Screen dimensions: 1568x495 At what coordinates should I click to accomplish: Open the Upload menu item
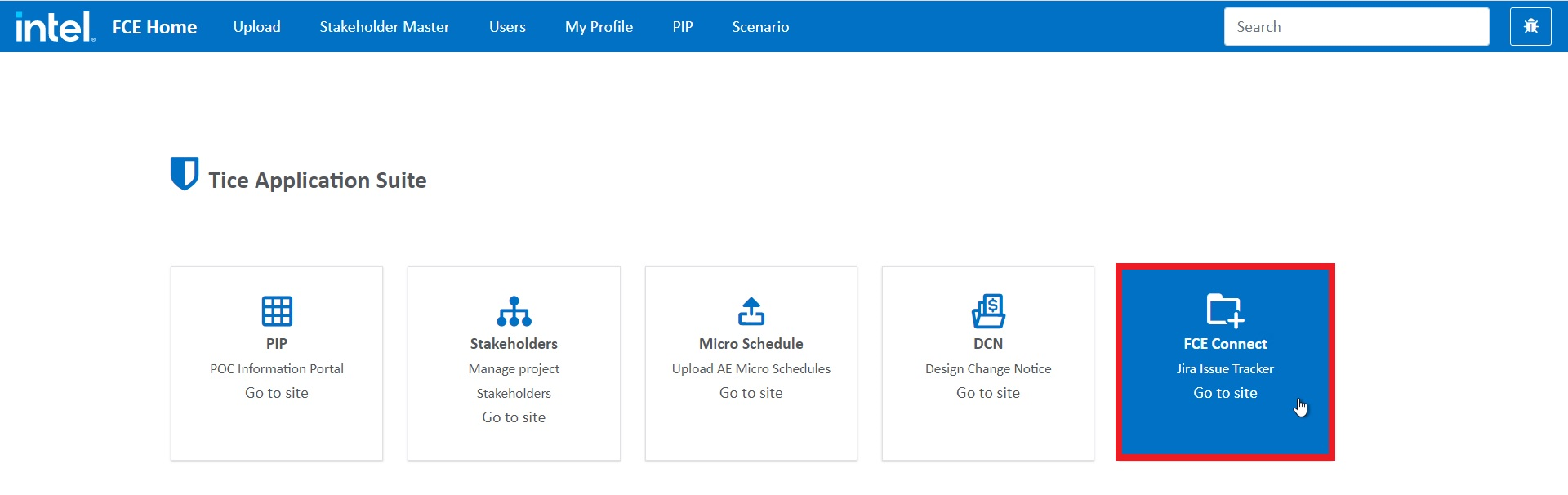tap(256, 27)
